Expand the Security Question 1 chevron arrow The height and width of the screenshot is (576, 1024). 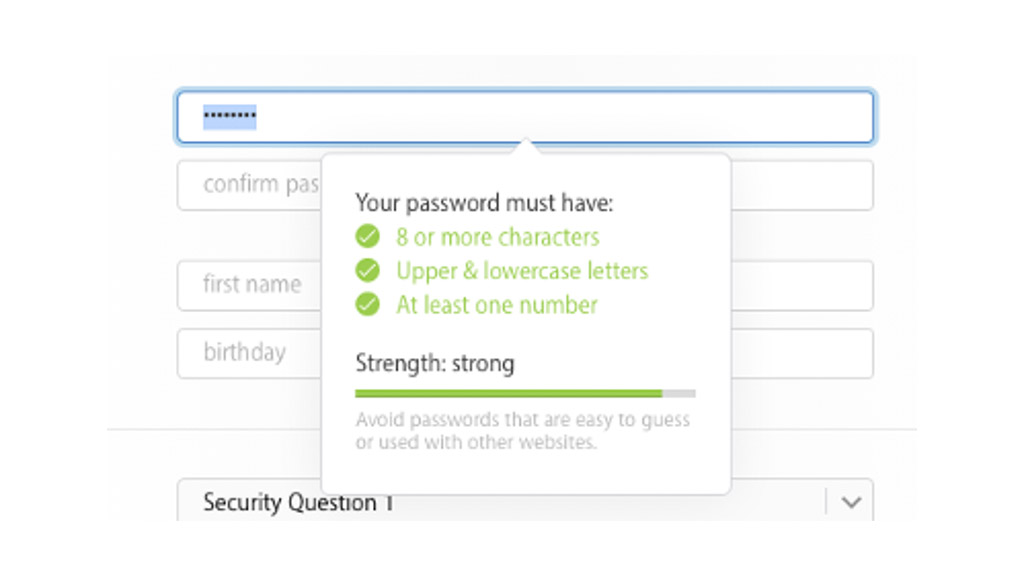[x=851, y=502]
